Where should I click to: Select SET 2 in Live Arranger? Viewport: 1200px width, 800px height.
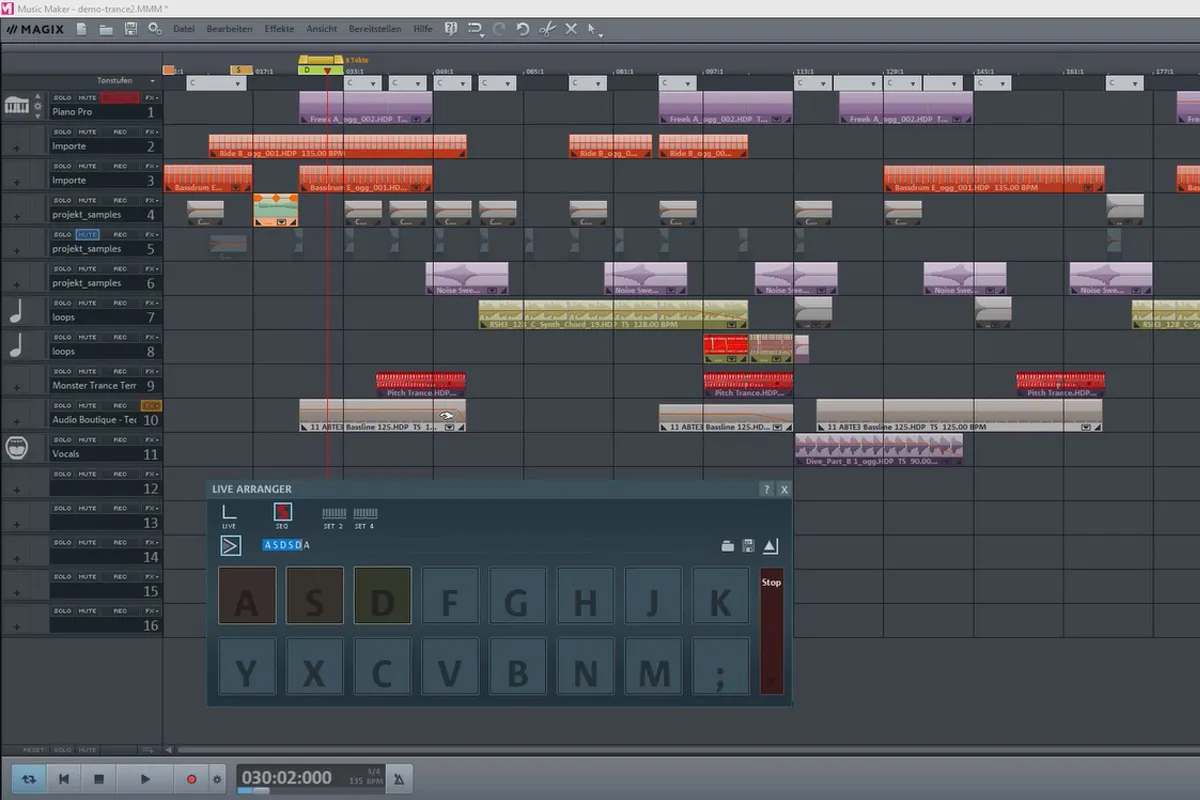coord(334,517)
